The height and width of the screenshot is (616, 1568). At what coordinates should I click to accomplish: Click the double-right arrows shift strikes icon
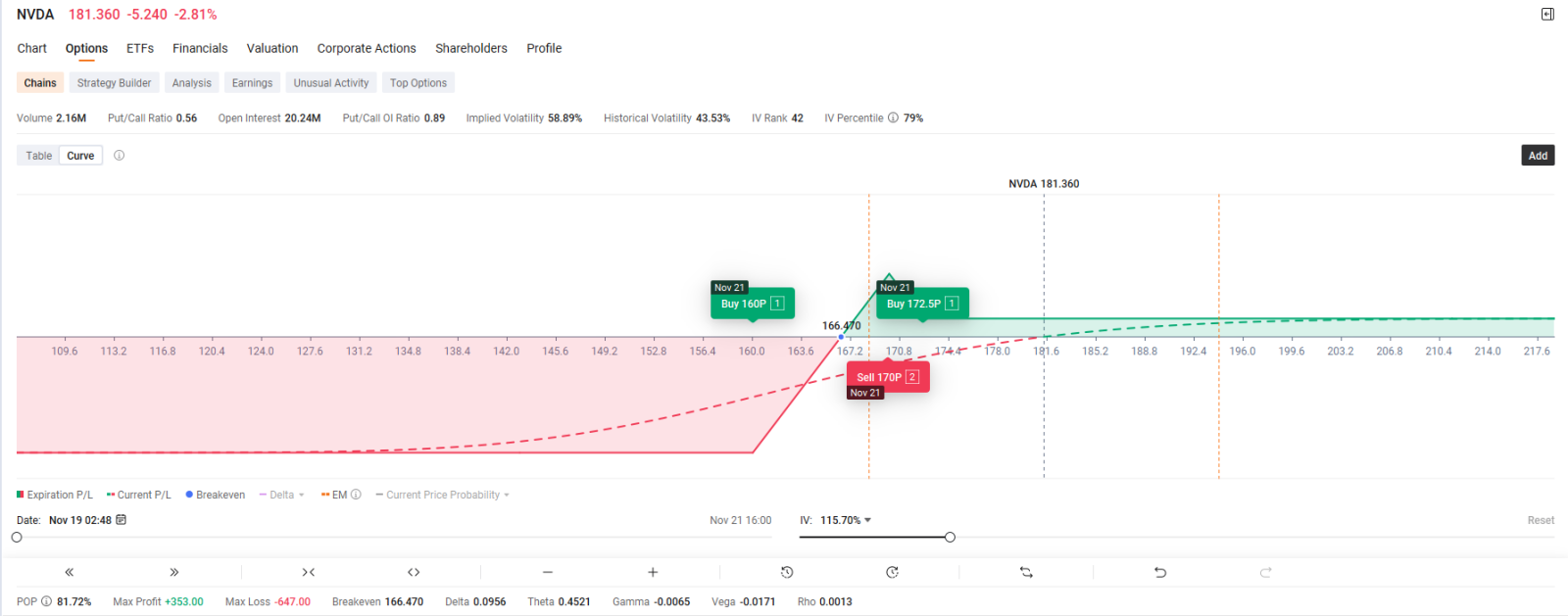pos(174,572)
